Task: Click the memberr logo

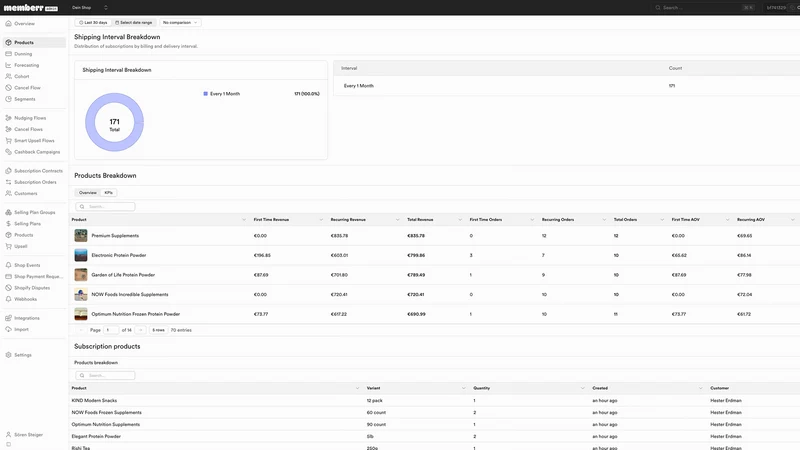Action: pyautogui.click(x=31, y=8)
